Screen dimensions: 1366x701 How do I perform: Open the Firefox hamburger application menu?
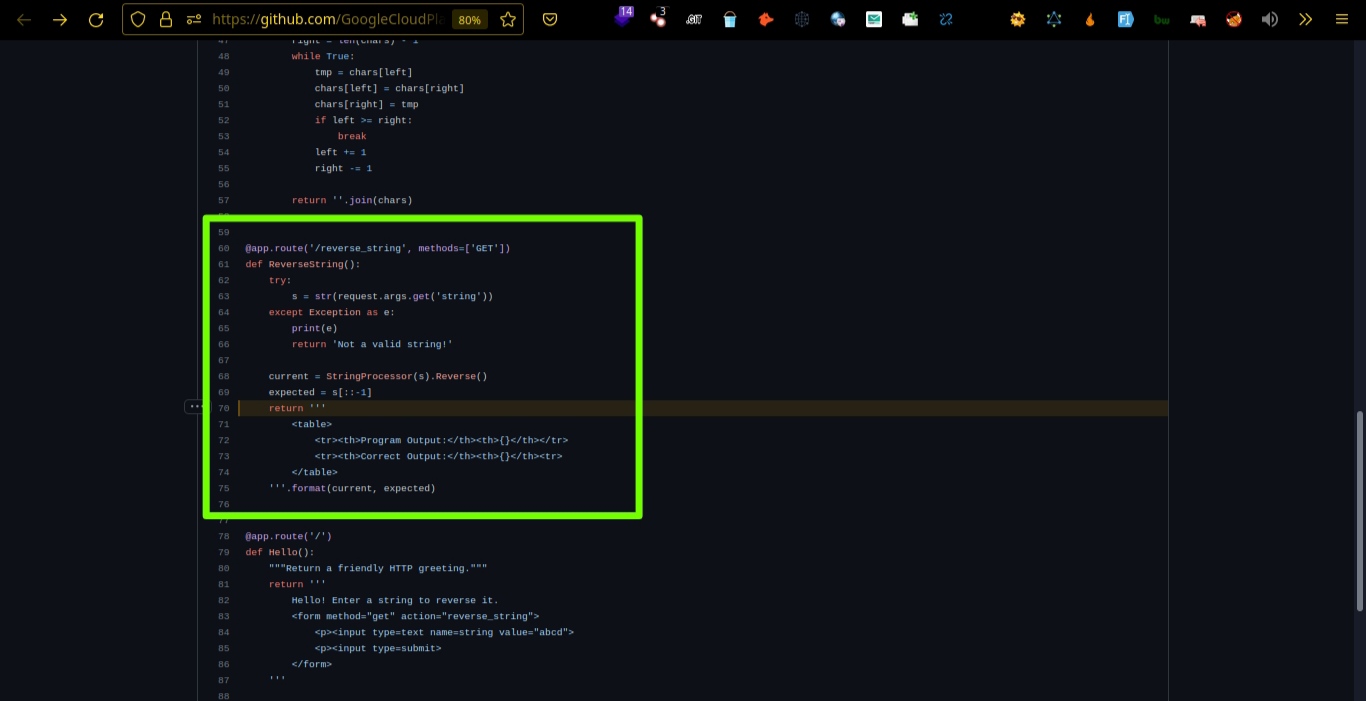point(1342,19)
